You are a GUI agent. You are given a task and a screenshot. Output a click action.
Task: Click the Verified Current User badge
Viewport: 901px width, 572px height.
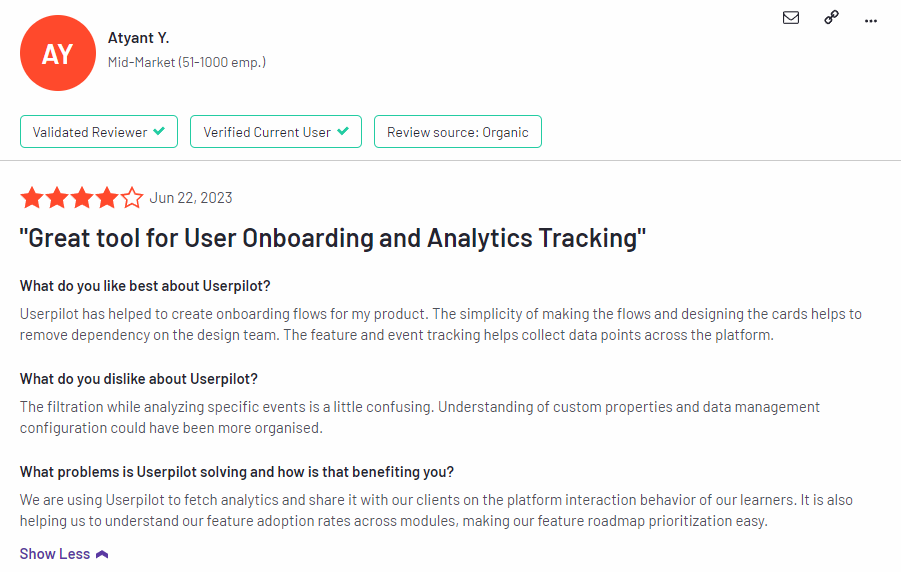pyautogui.click(x=276, y=132)
